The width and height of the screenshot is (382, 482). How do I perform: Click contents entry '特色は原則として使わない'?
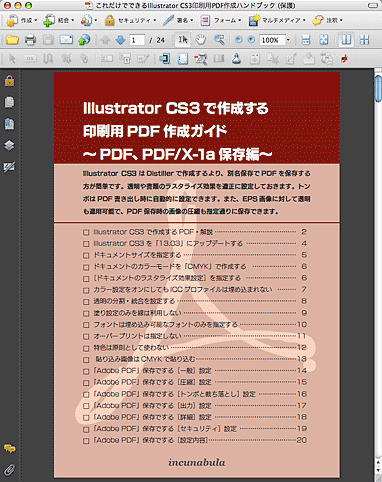point(131,348)
